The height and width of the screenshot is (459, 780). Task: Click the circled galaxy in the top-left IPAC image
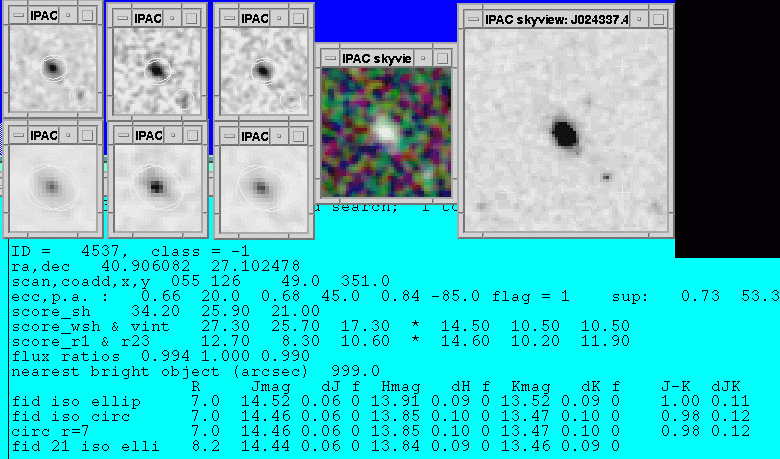click(x=53, y=68)
